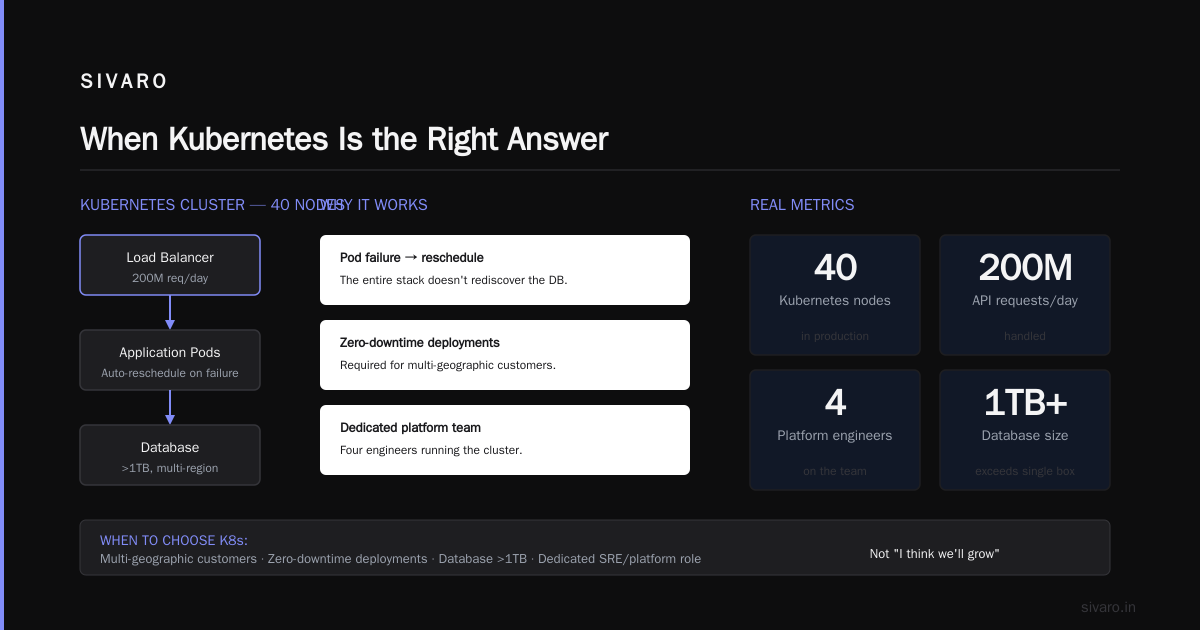The image size is (1200, 630).
Task: Select the 'exceeds single box' caption
Action: pos(1025,471)
